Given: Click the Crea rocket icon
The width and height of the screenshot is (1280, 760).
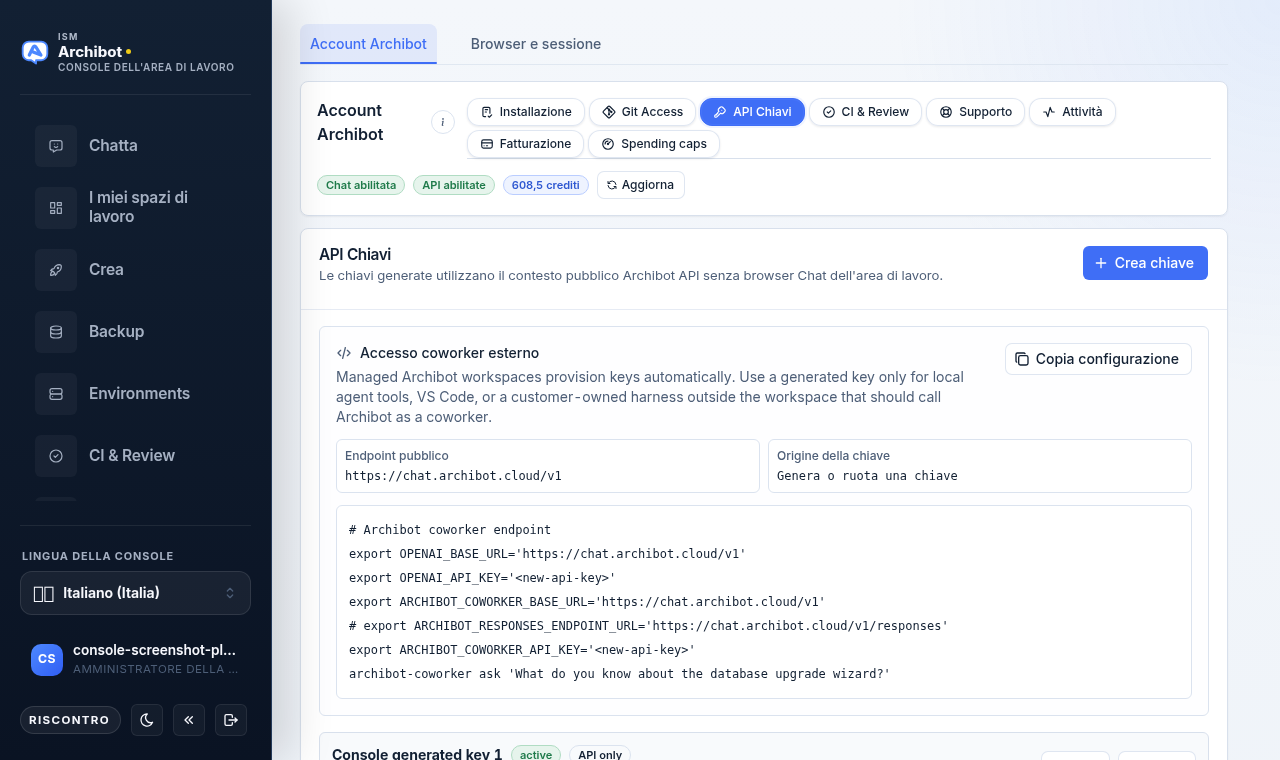Looking at the screenshot, I should pos(56,269).
